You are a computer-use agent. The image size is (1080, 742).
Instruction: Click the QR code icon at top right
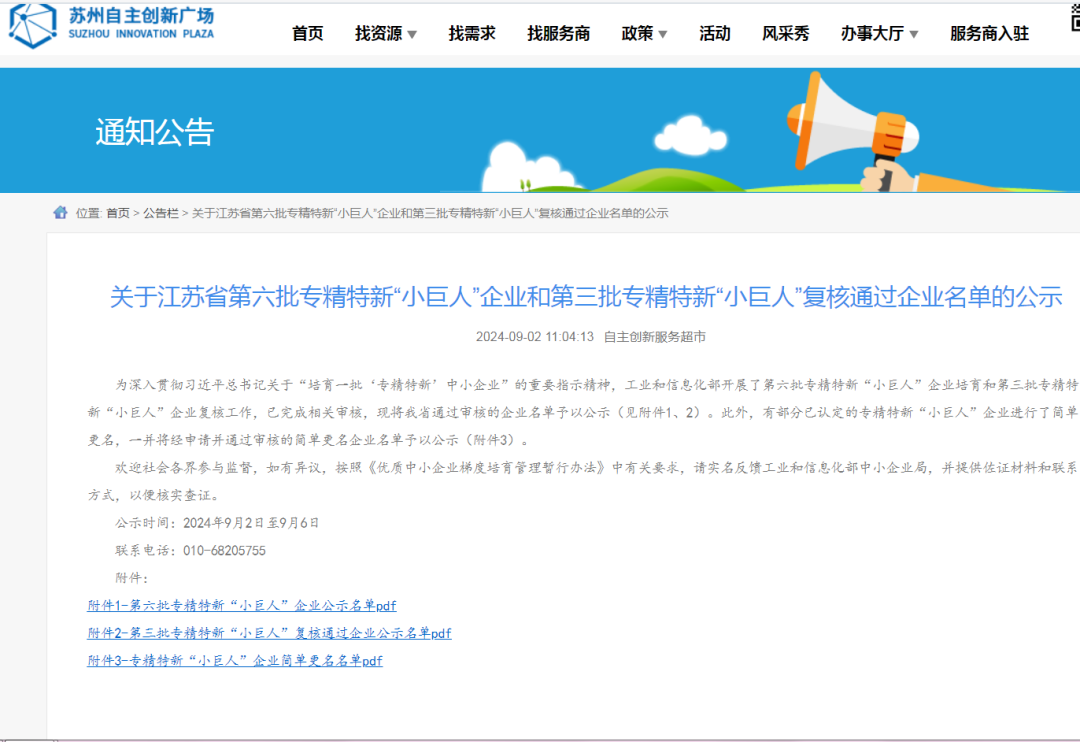point(1075,18)
